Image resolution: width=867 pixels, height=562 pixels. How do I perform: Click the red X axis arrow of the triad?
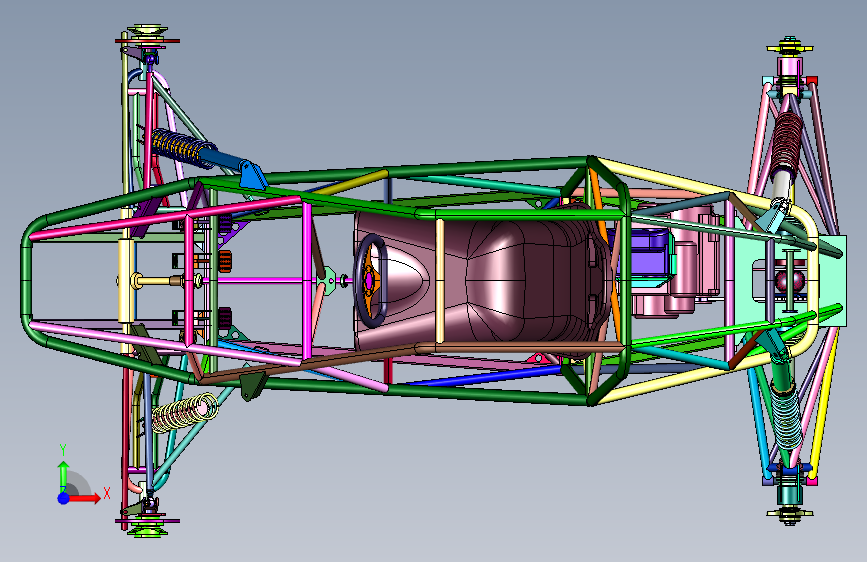85,498
